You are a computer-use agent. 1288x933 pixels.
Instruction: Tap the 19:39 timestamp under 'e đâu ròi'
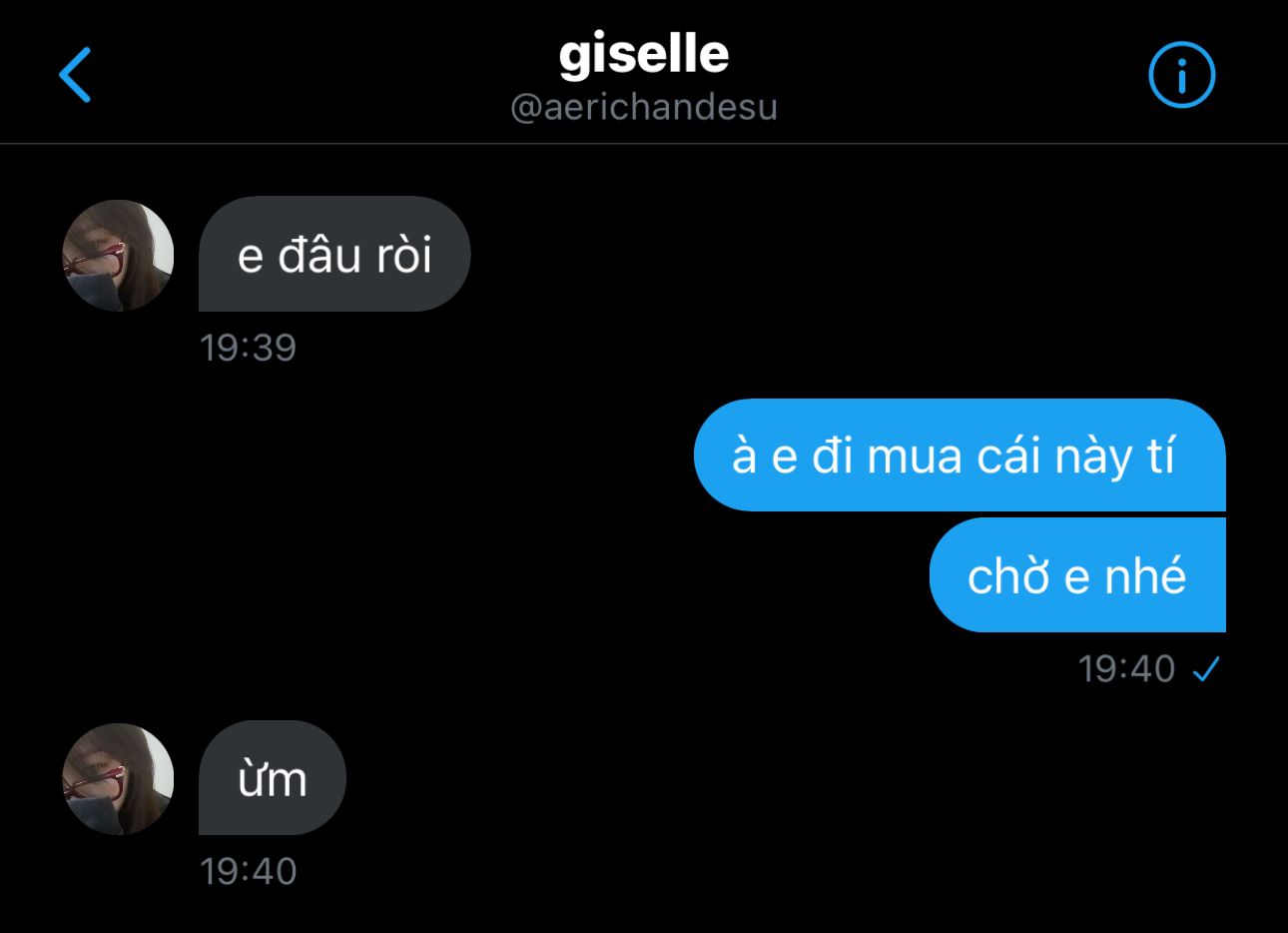pos(248,348)
